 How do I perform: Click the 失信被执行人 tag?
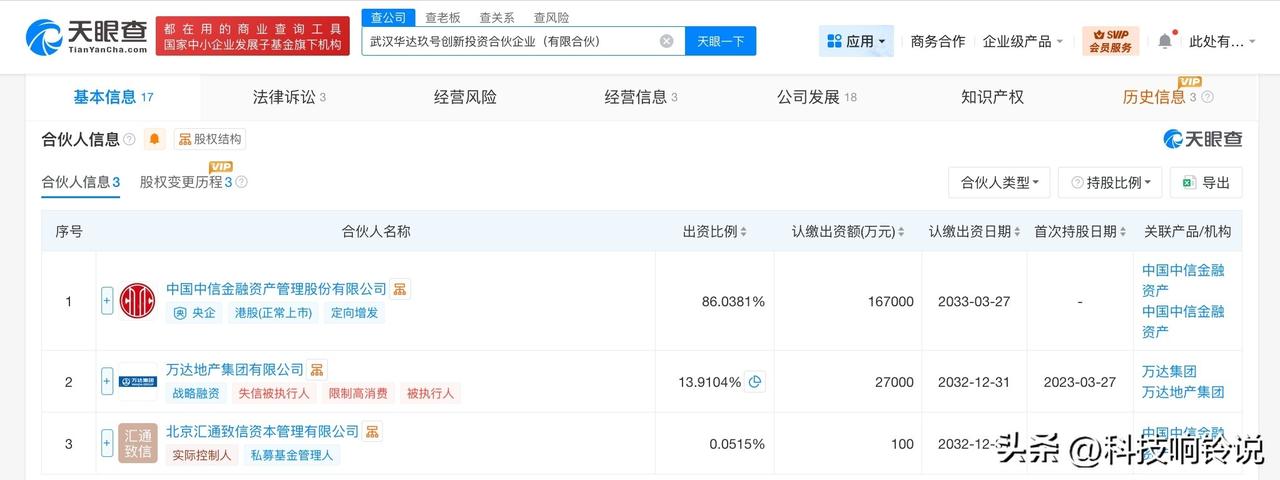[x=274, y=394]
